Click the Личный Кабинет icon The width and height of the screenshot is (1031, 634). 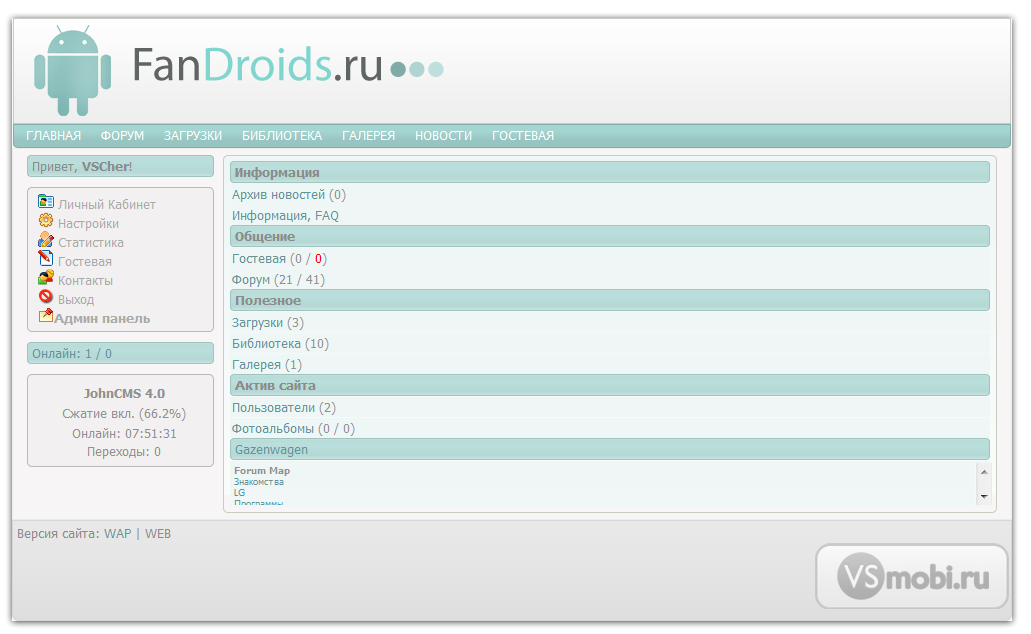click(x=45, y=201)
